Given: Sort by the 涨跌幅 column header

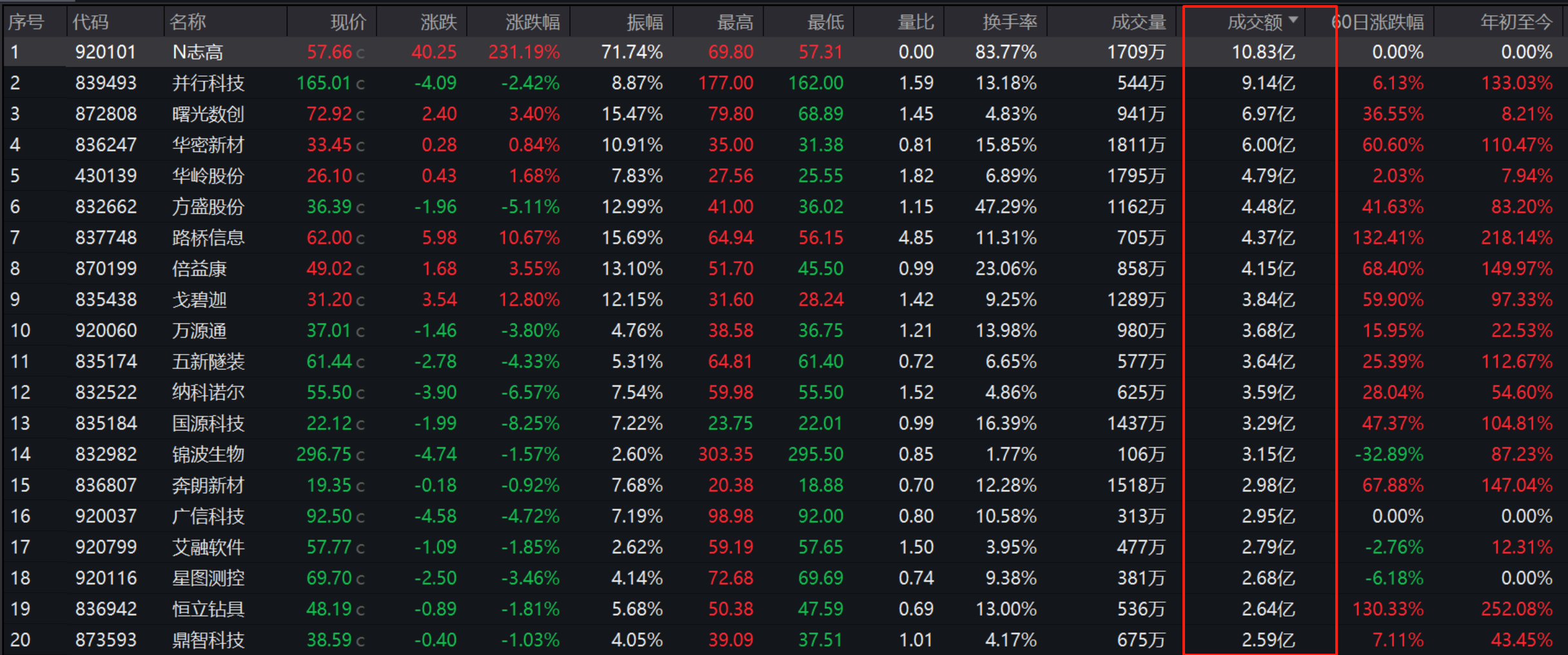Looking at the screenshot, I should [x=533, y=23].
